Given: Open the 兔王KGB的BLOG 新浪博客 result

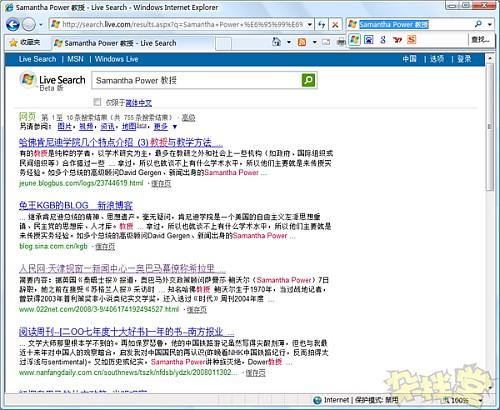Looking at the screenshot, I should (x=76, y=205).
